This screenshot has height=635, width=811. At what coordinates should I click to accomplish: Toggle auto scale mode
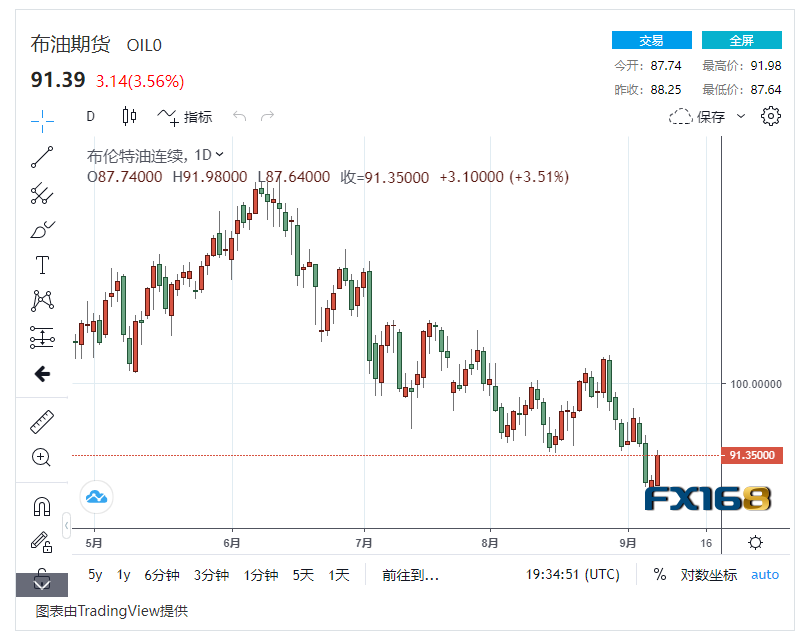(765, 574)
